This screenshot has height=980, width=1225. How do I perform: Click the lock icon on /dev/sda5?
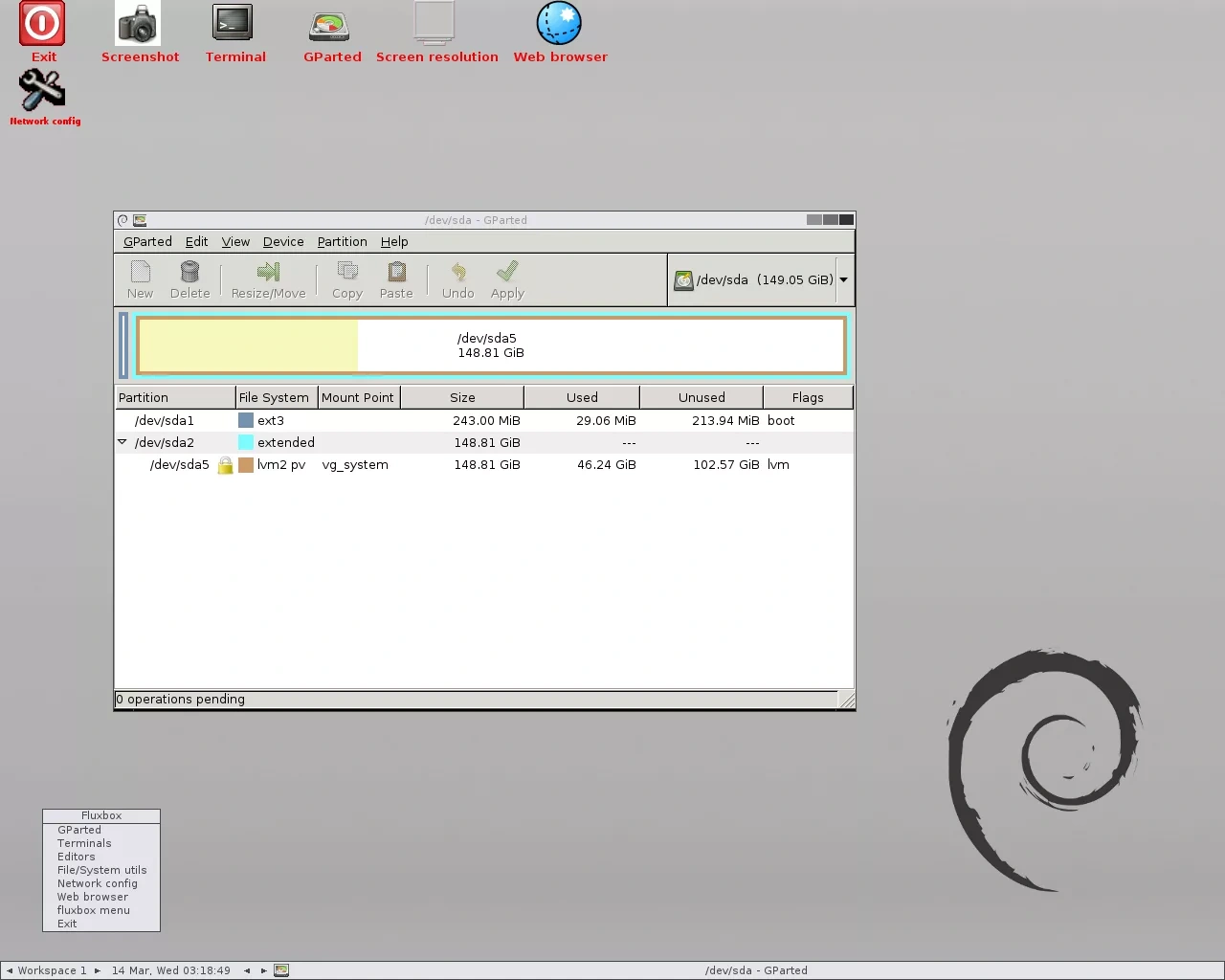pyautogui.click(x=225, y=465)
